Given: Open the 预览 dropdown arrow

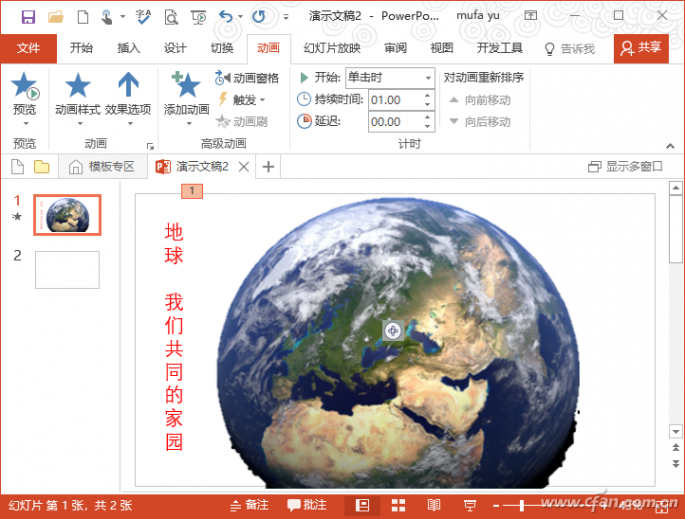Looking at the screenshot, I should (x=26, y=123).
